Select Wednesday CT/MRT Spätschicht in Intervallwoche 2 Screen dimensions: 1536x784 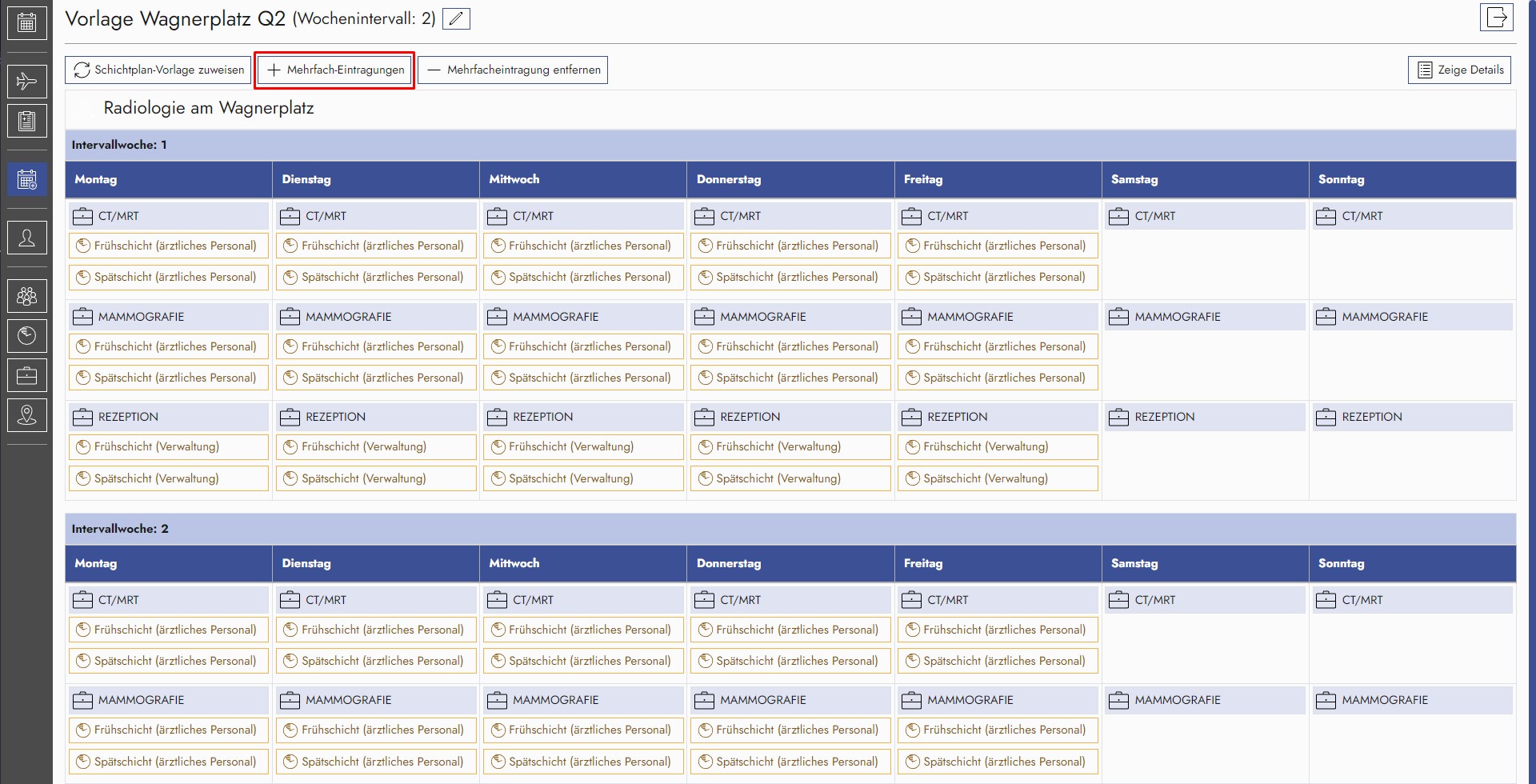[x=582, y=661]
